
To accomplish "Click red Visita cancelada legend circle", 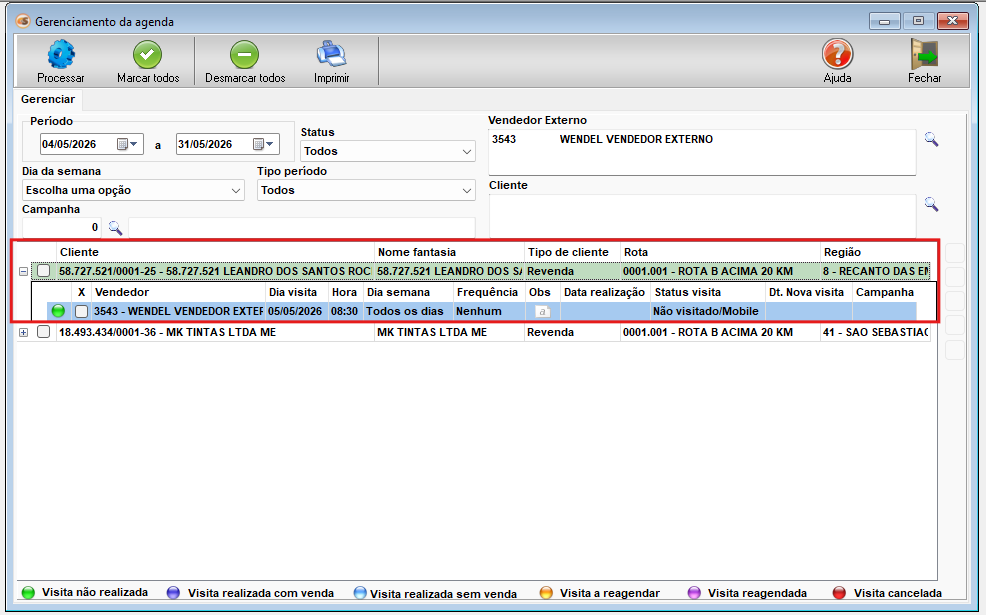I will (x=839, y=592).
